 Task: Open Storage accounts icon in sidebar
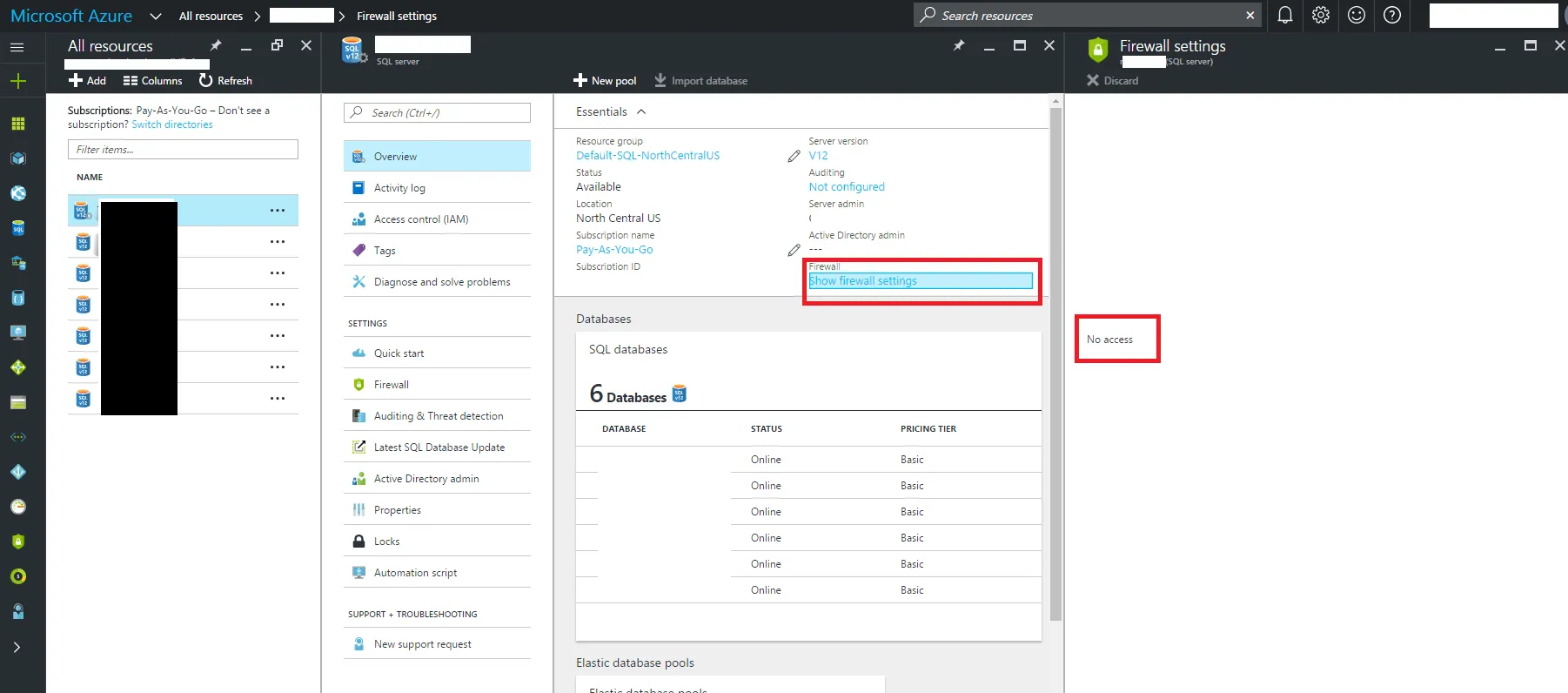point(17,402)
